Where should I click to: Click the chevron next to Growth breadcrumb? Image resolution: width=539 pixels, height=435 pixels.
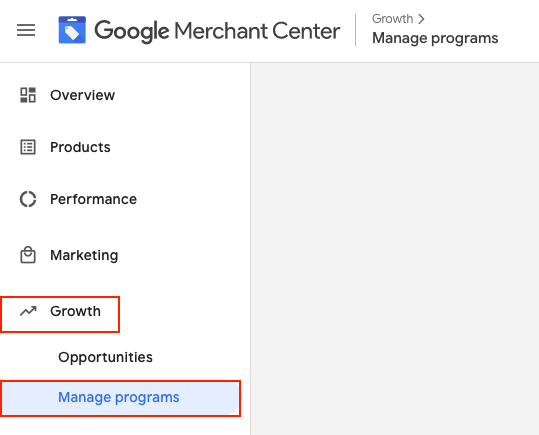(421, 19)
